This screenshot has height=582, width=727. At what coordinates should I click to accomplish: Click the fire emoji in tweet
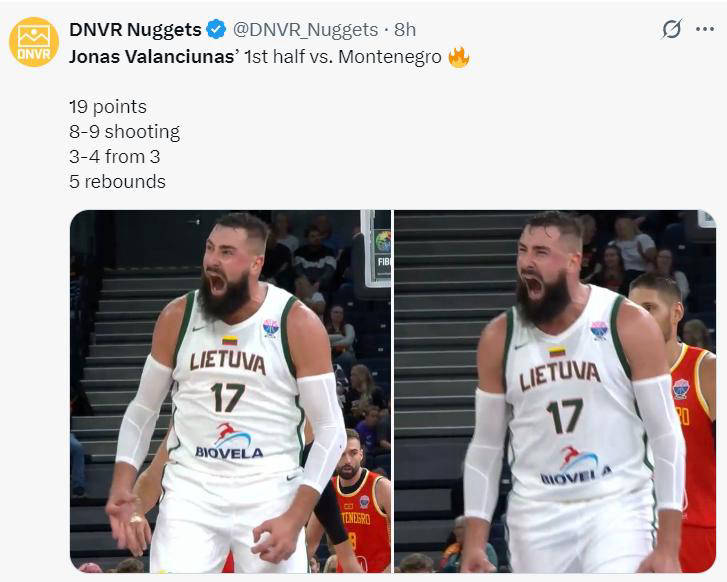(459, 57)
